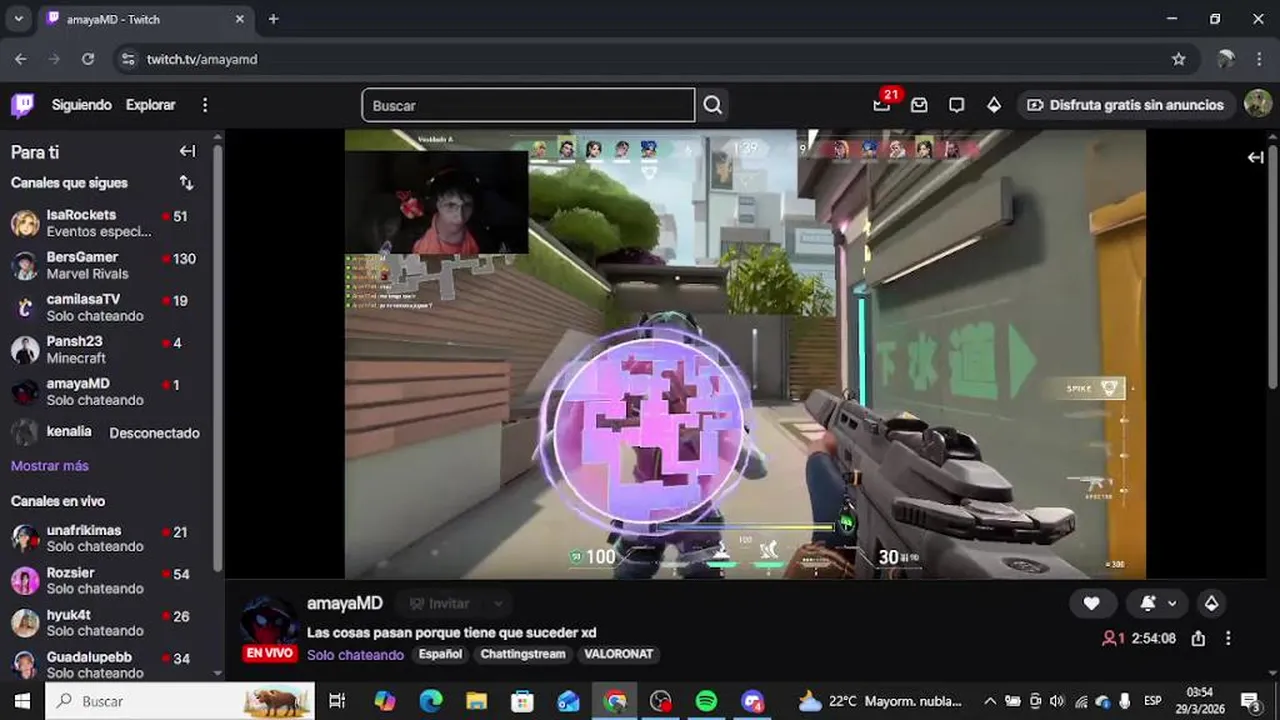The width and height of the screenshot is (1280, 720).
Task: Click Disfruta gratis sin anuncios button
Action: pos(1127,105)
